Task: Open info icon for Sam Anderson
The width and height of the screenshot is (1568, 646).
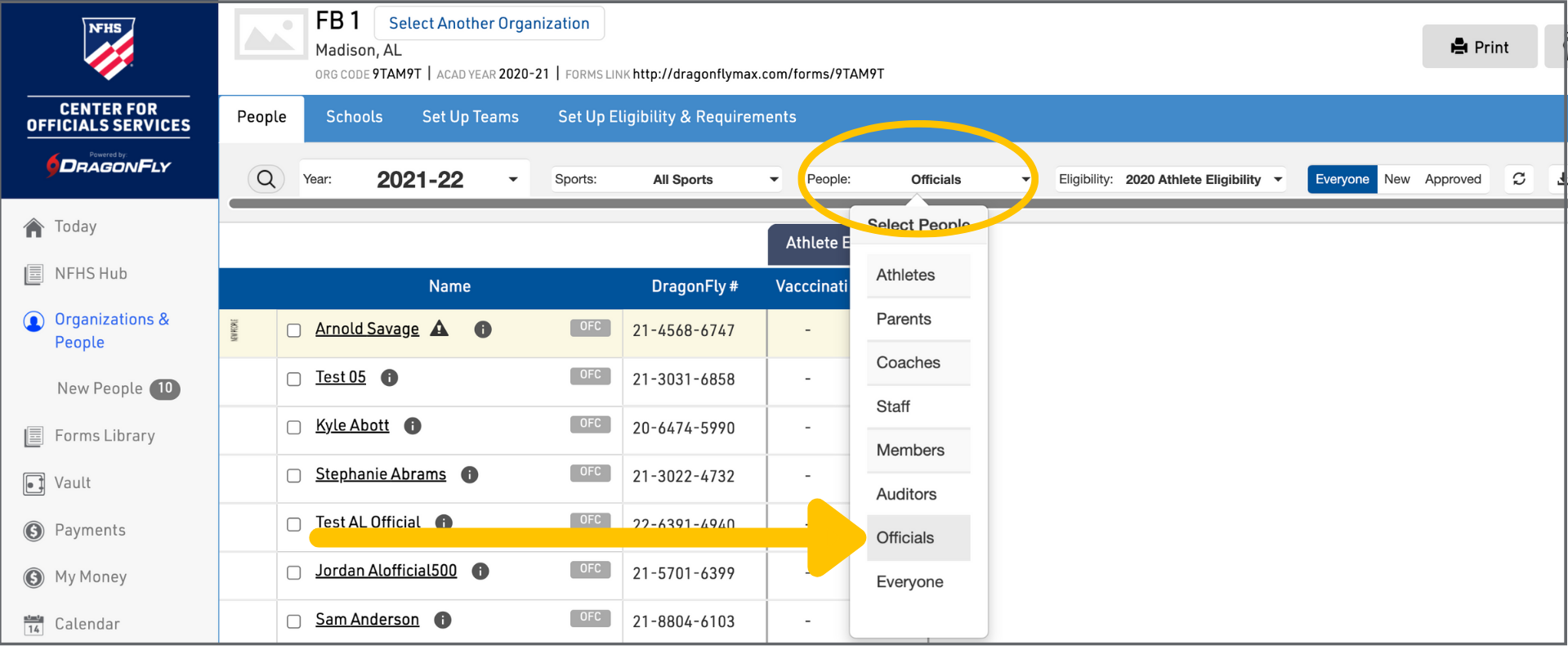Action: (443, 620)
